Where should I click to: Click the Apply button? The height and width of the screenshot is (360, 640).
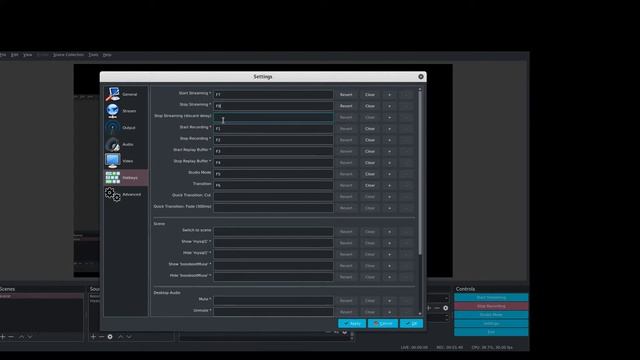click(x=352, y=324)
